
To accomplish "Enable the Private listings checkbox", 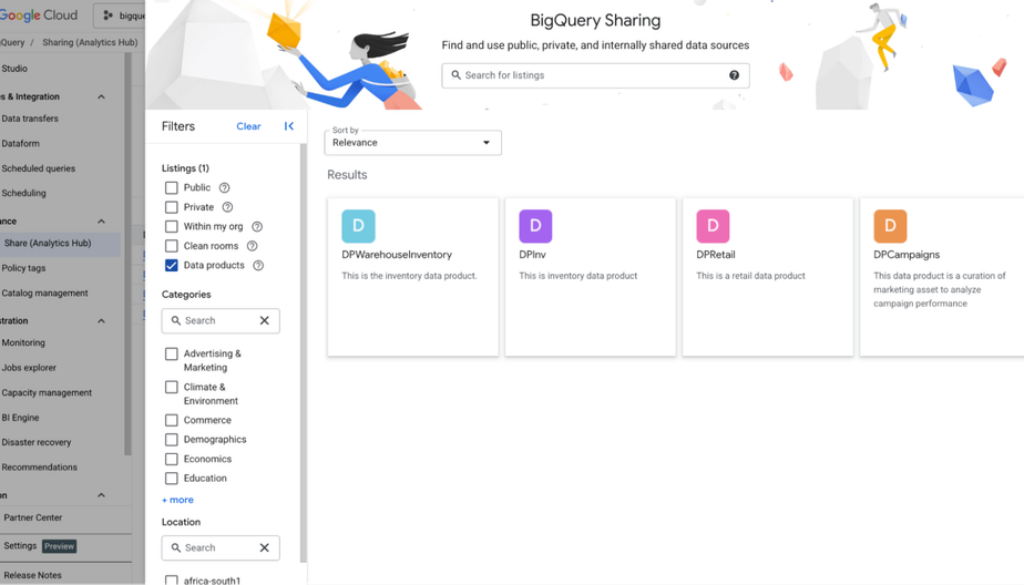I will (171, 207).
